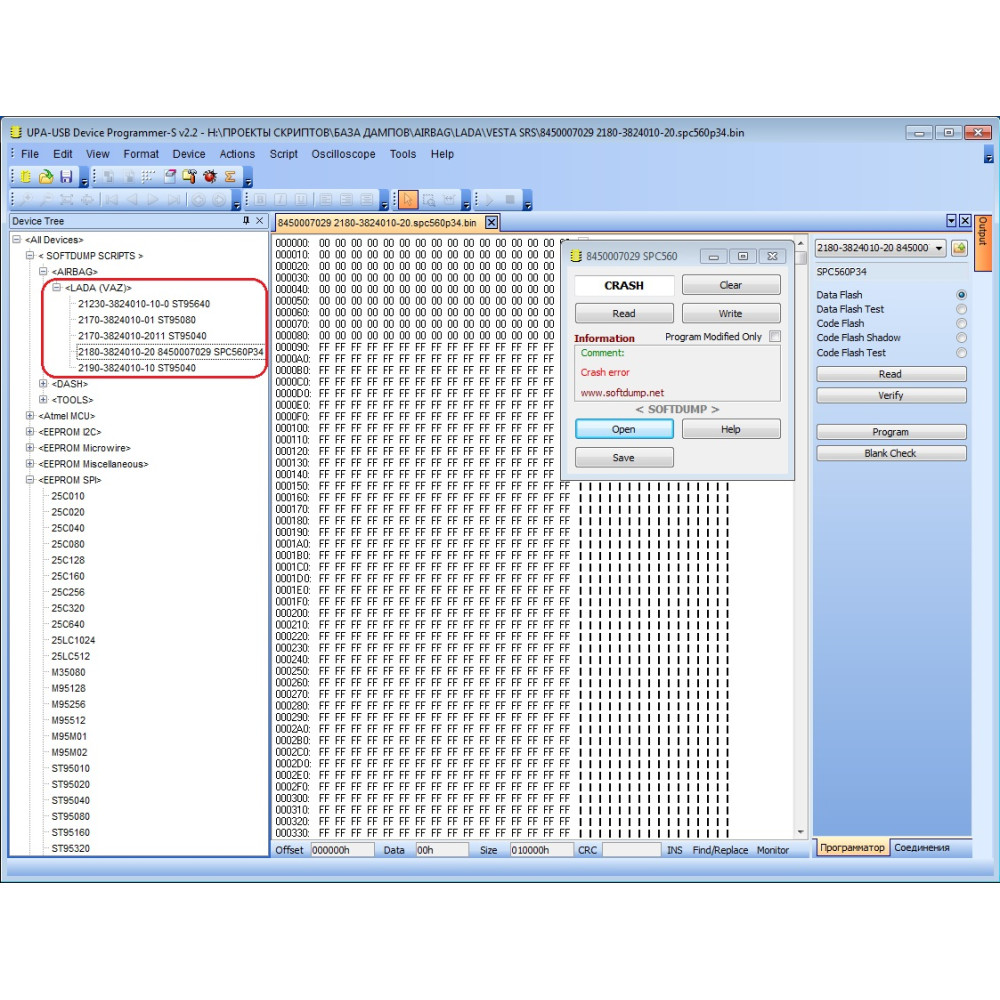
Task: Click the Clear button in SPC560 dialog
Action: point(731,285)
